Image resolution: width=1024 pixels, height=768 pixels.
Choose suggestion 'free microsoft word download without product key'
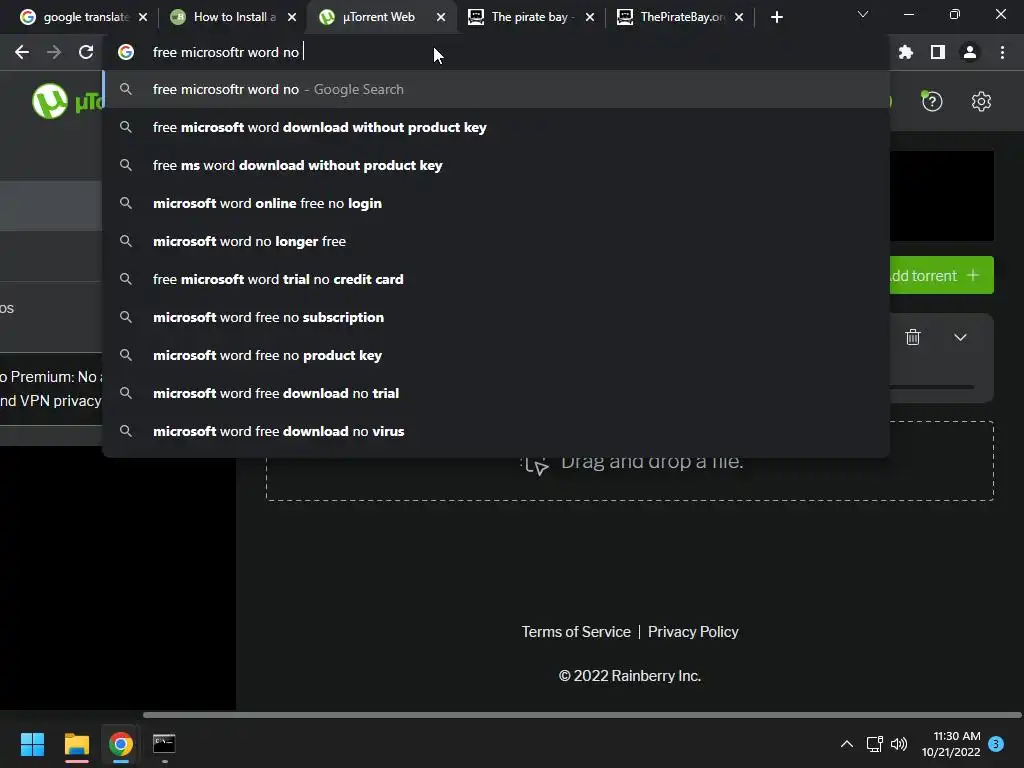(x=496, y=127)
